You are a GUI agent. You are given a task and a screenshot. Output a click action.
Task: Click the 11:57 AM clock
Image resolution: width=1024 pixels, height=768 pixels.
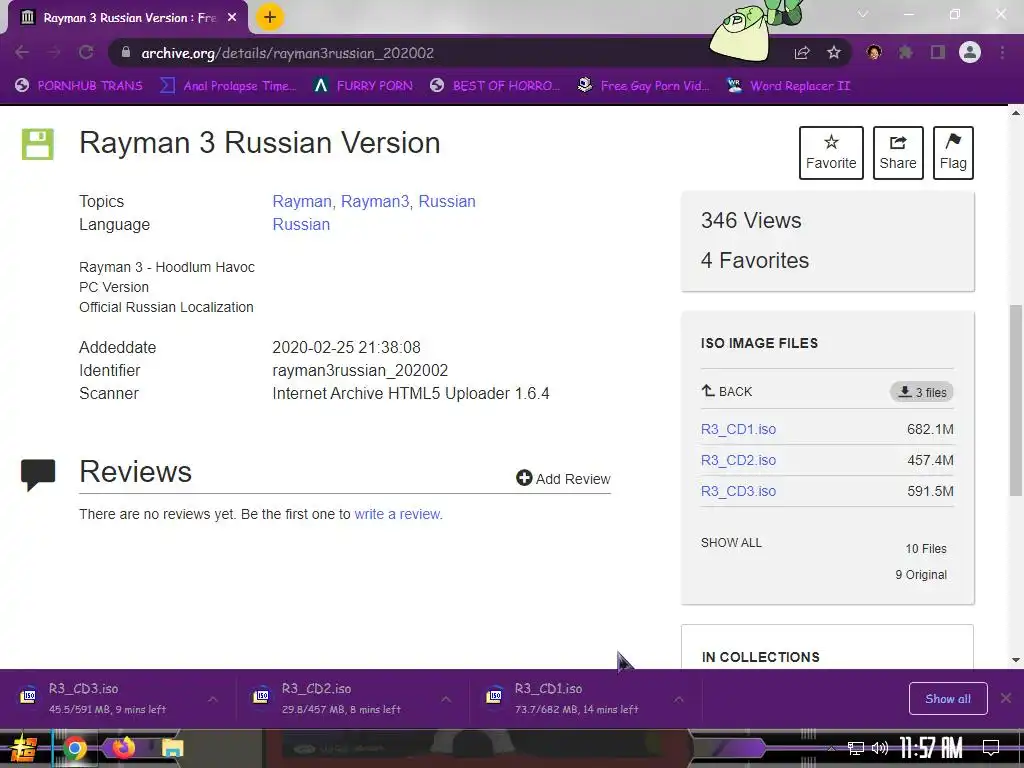point(931,748)
